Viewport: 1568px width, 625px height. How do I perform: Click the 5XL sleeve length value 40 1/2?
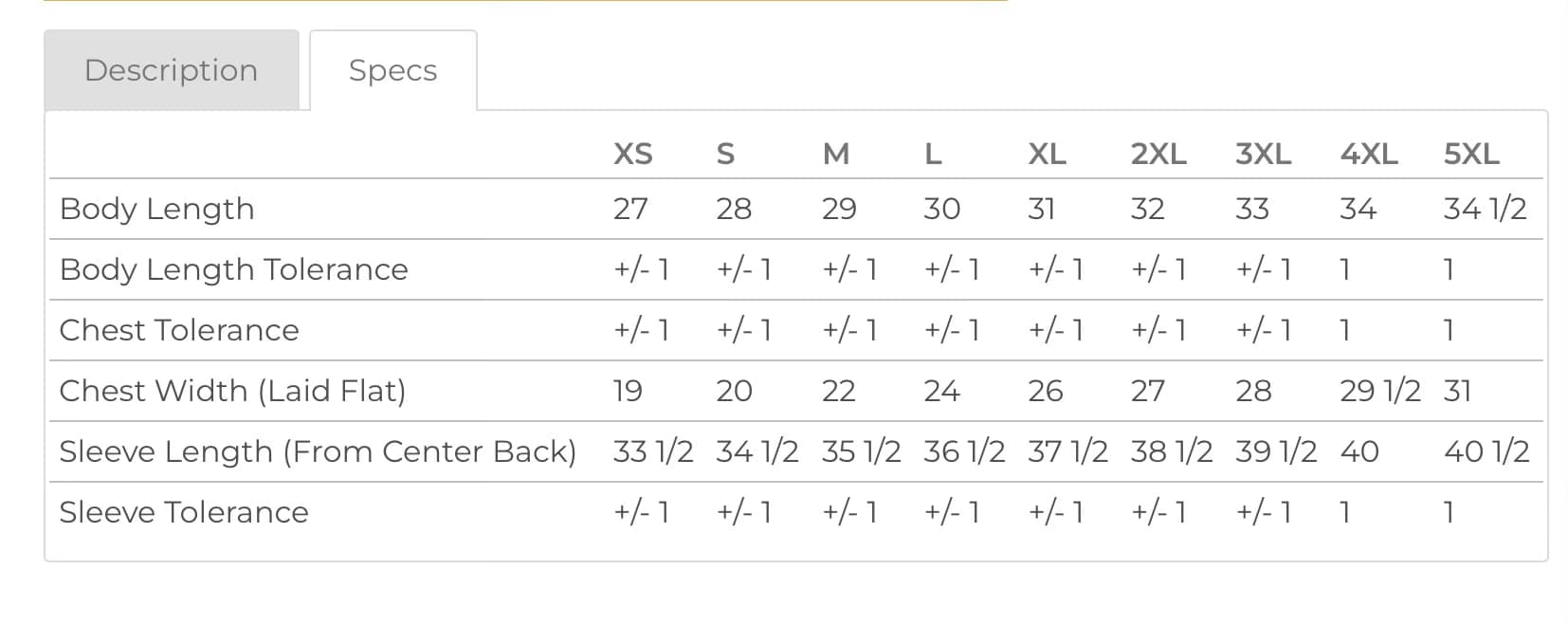pyautogui.click(x=1486, y=451)
